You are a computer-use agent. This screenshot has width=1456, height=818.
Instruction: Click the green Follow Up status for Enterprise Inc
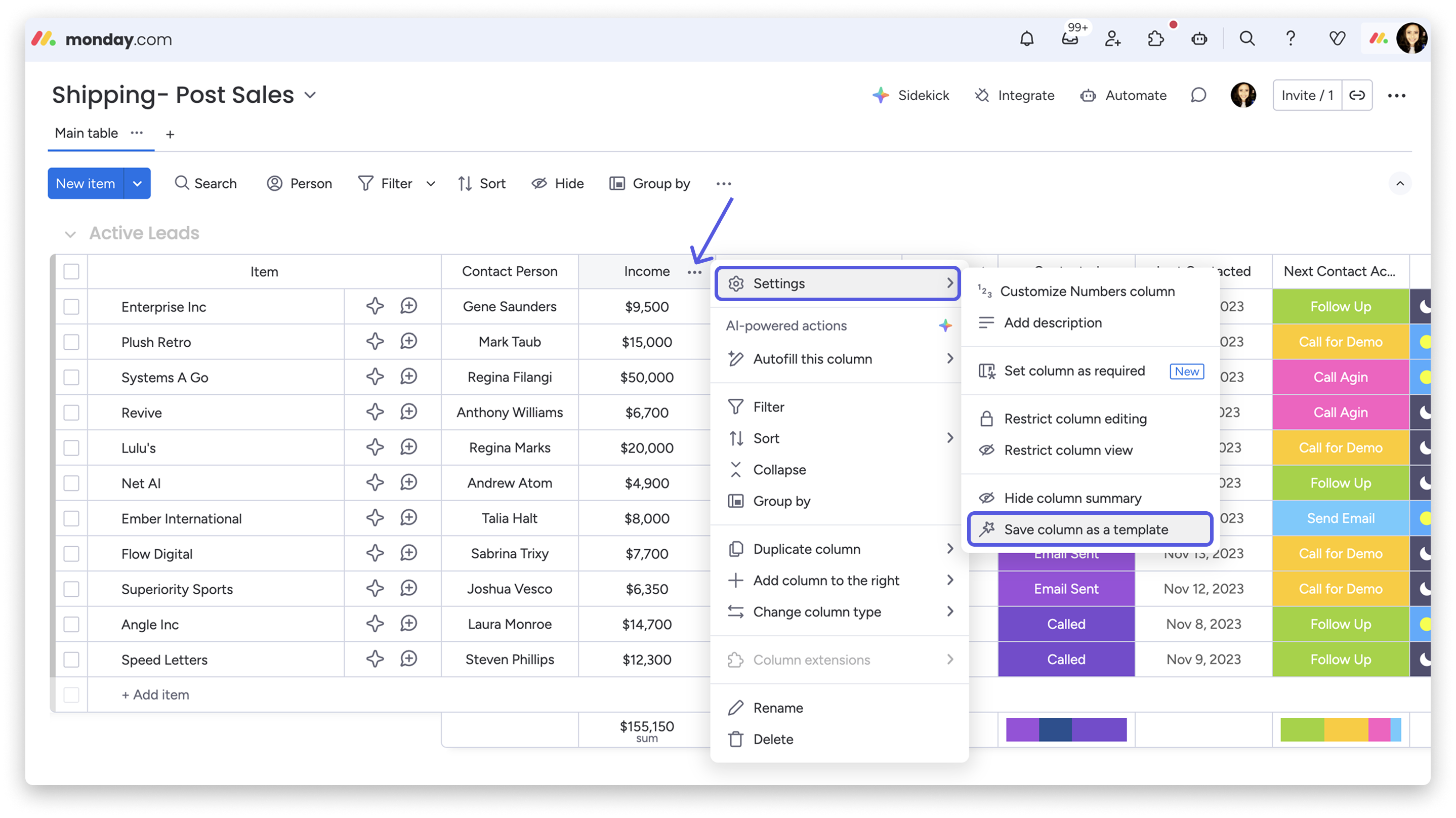[1340, 307]
